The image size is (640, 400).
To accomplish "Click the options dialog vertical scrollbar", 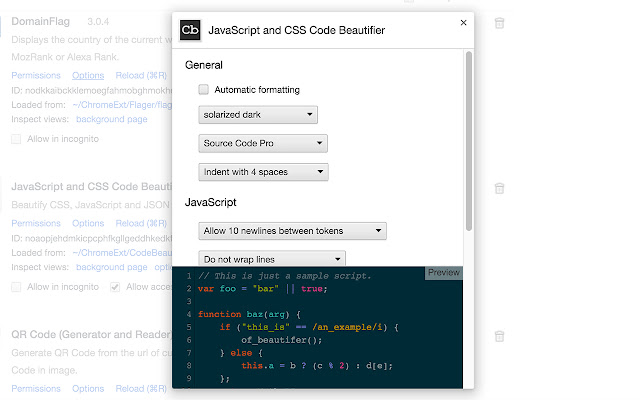I will point(468,140).
